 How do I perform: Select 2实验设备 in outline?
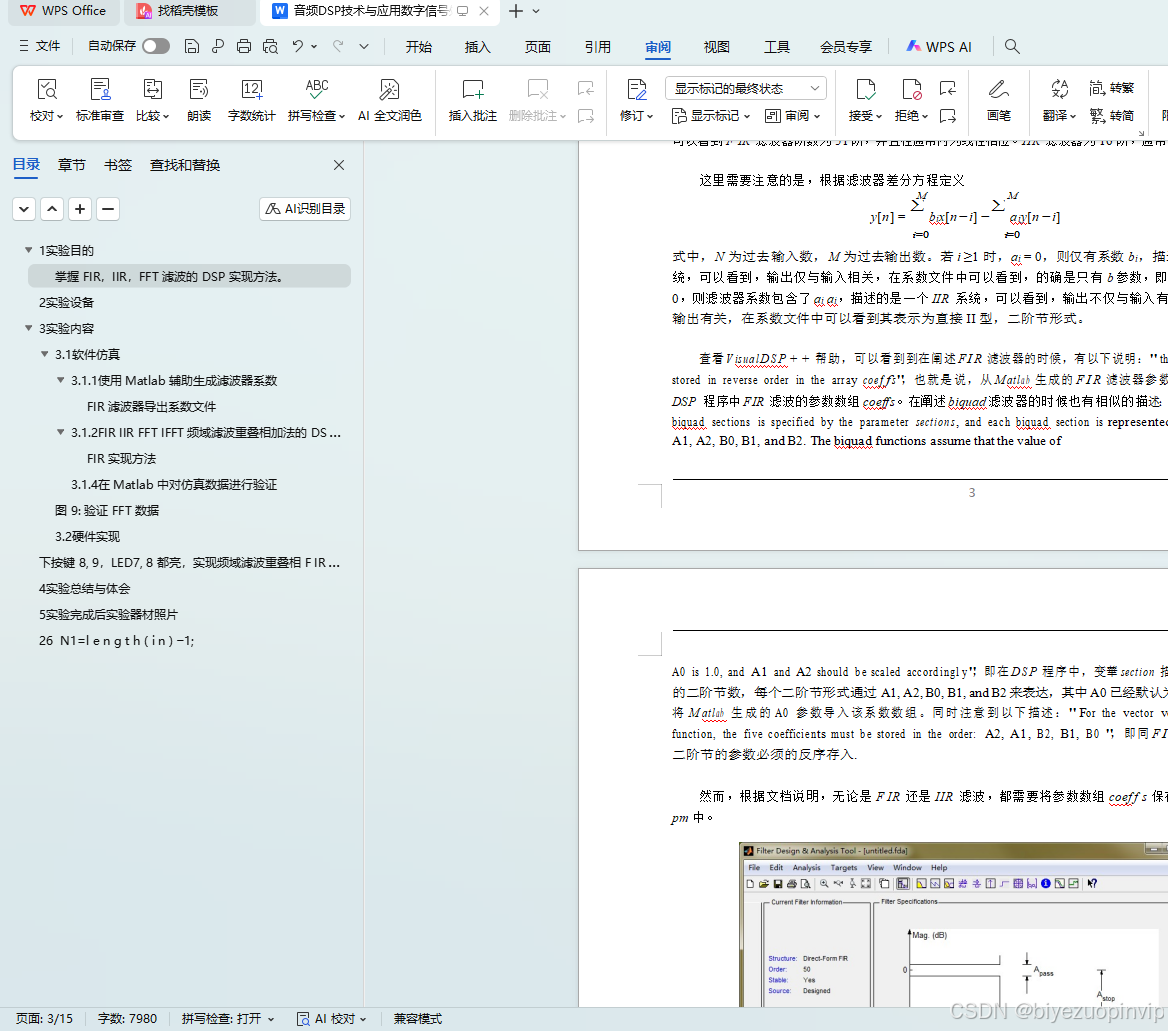tap(66, 302)
